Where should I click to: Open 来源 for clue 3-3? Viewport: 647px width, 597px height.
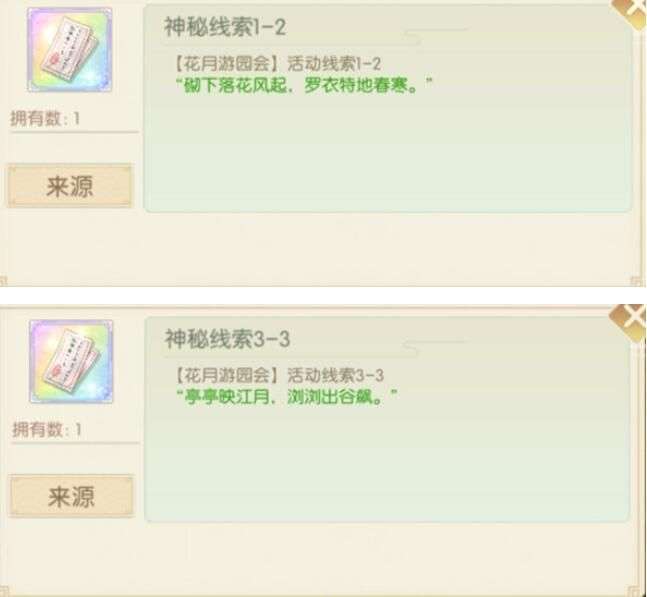coord(71,496)
